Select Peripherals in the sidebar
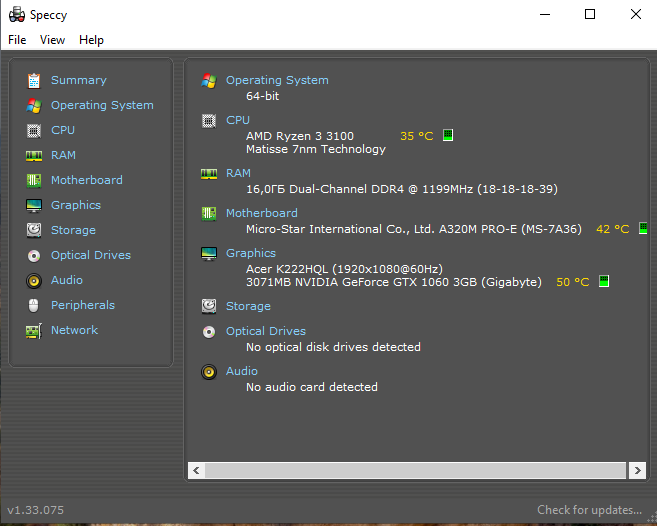Image resolution: width=657 pixels, height=526 pixels. coord(83,305)
